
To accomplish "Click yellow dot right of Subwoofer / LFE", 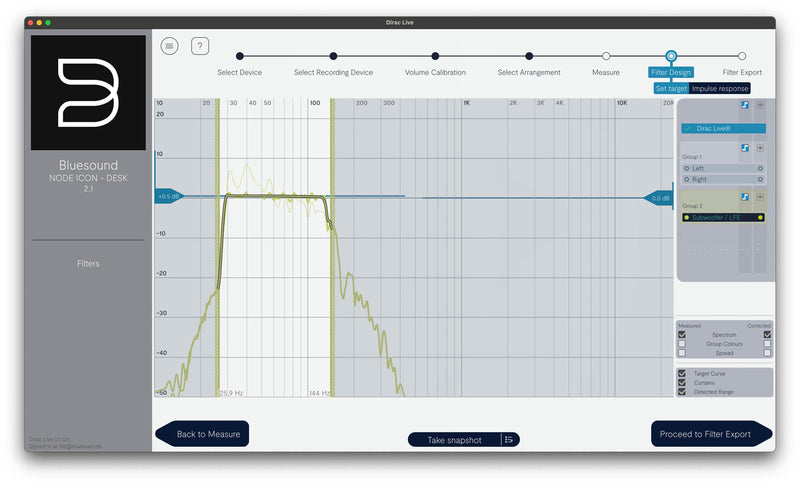I will pyautogui.click(x=760, y=218).
